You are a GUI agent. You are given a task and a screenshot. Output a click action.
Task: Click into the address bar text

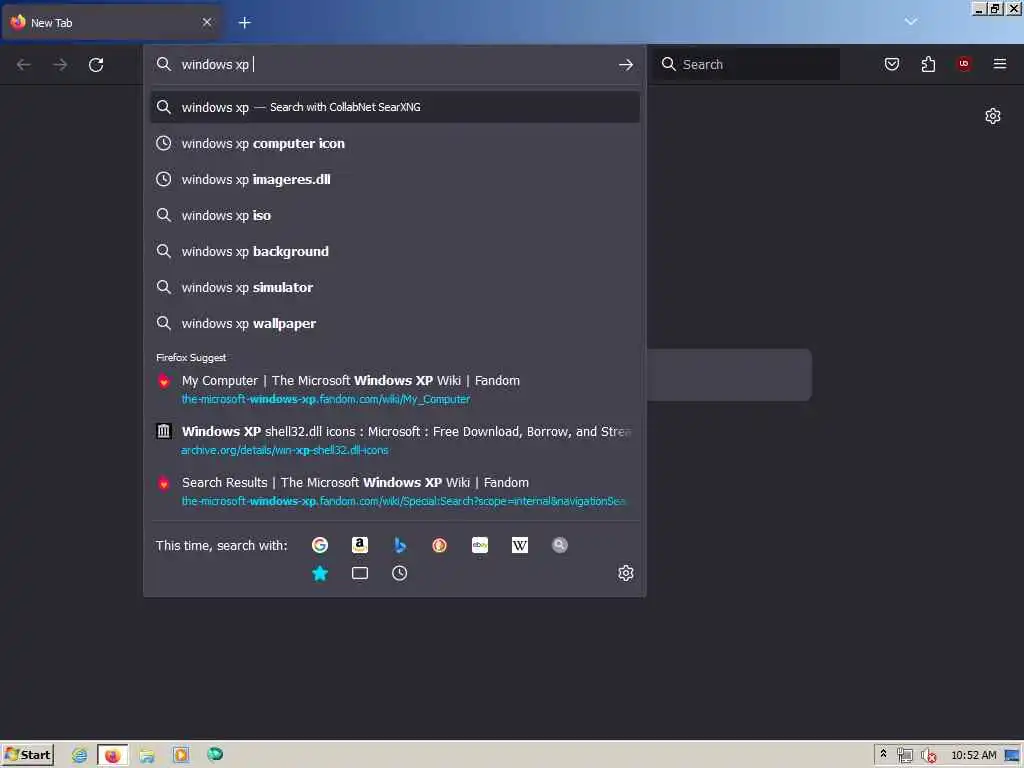click(x=395, y=65)
